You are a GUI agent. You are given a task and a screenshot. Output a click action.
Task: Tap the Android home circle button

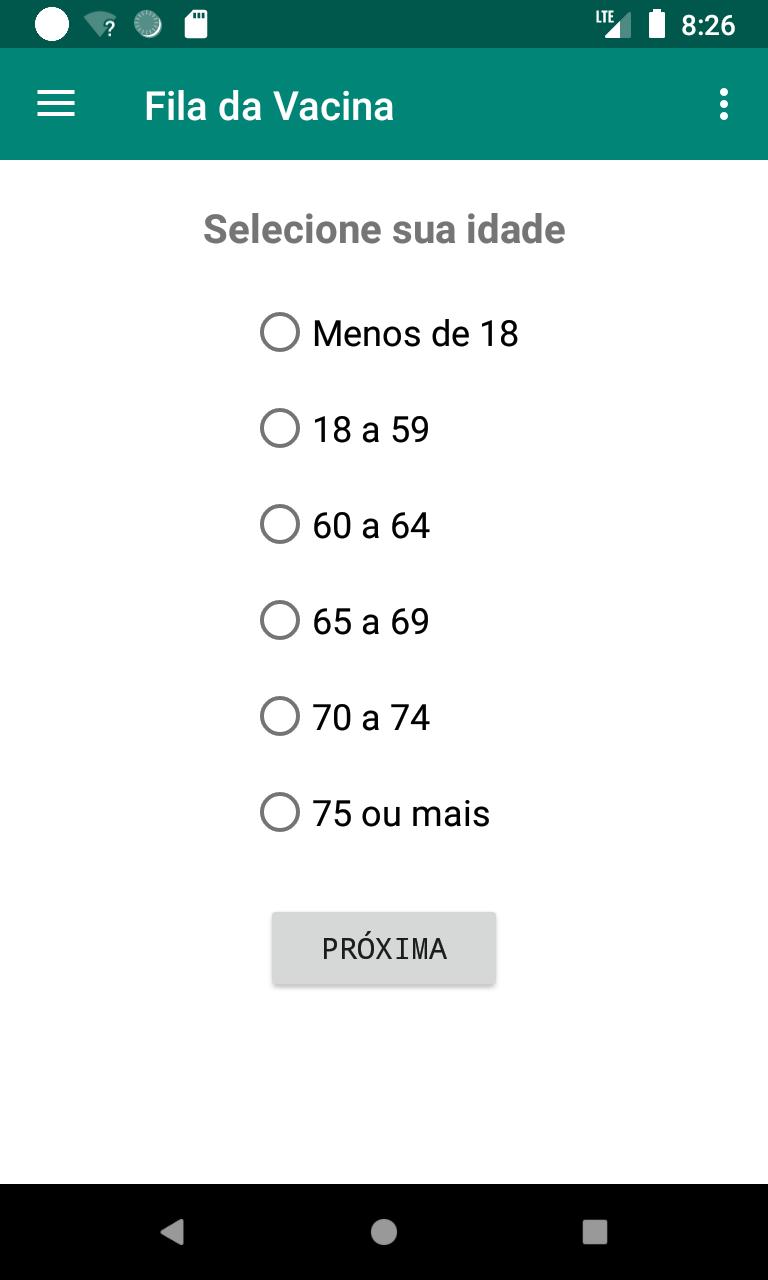click(x=384, y=1231)
